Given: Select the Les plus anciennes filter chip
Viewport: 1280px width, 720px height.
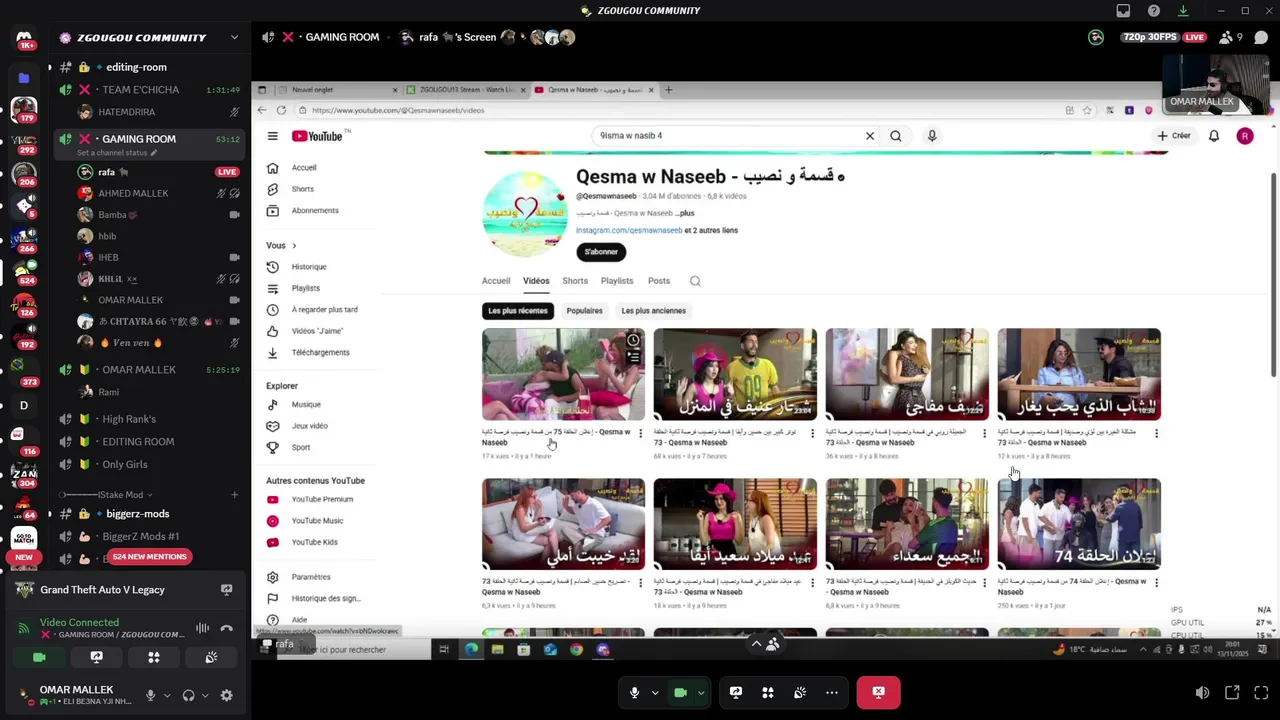Looking at the screenshot, I should (654, 311).
